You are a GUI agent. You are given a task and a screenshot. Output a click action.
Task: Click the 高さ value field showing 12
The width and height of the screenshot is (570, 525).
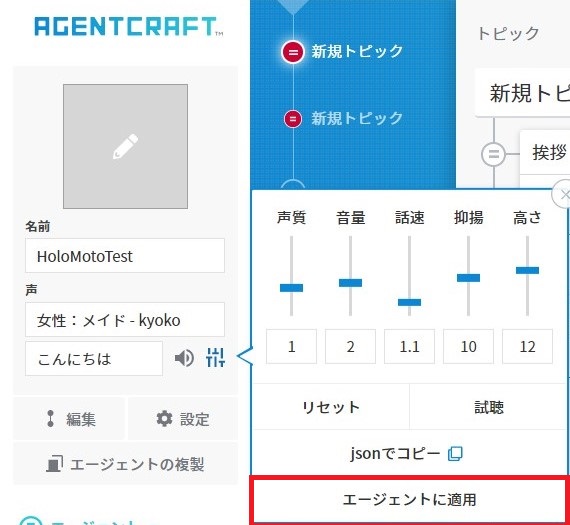pyautogui.click(x=527, y=346)
